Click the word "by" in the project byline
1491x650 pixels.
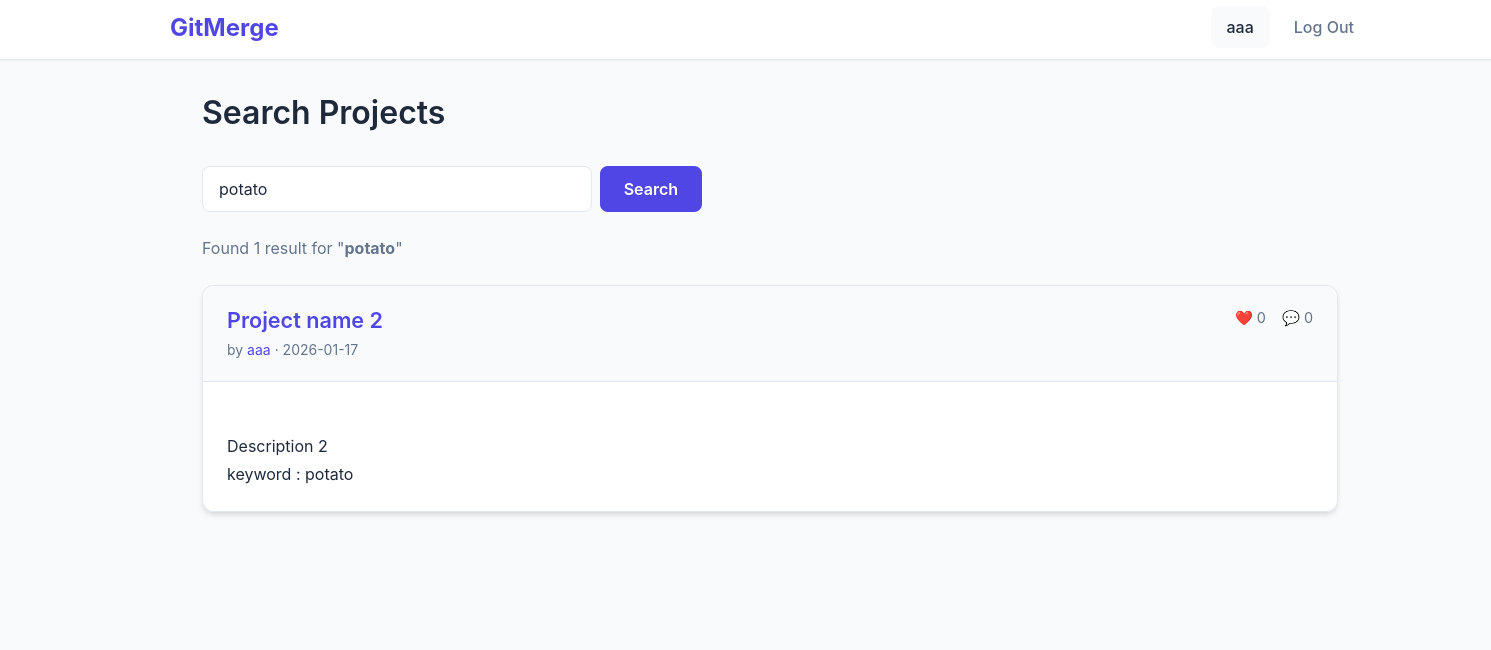pyautogui.click(x=234, y=350)
